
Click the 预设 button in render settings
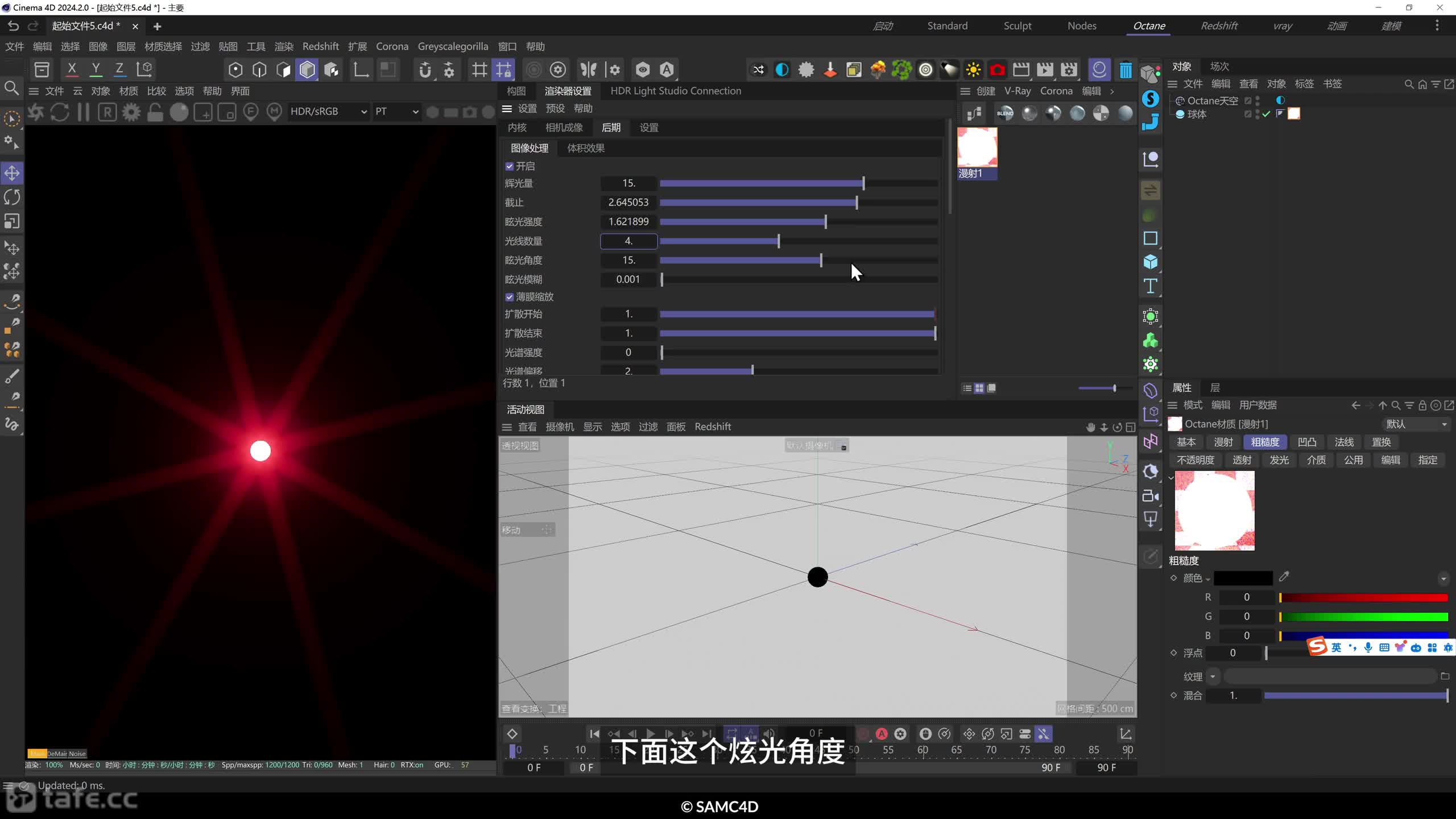click(555, 109)
